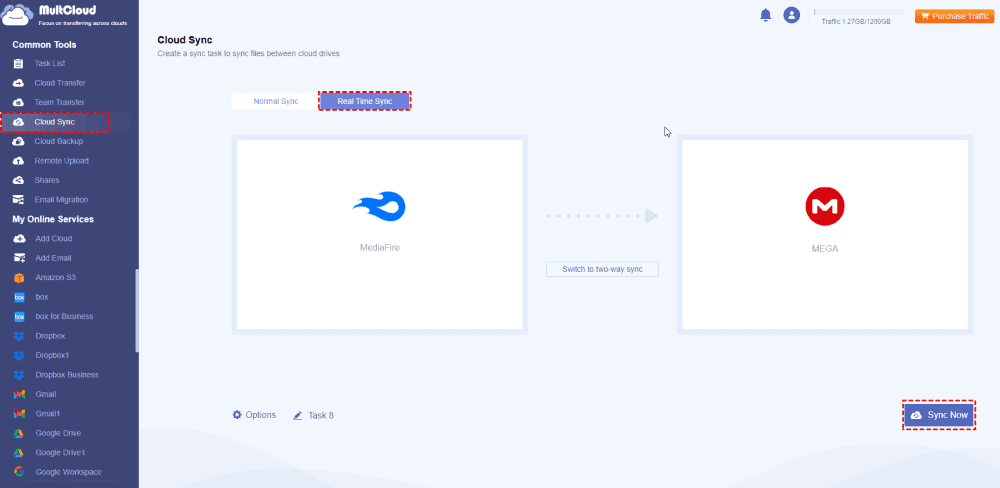This screenshot has width=1000, height=488.
Task: Click the Google Workspace icon
Action: [x=19, y=472]
